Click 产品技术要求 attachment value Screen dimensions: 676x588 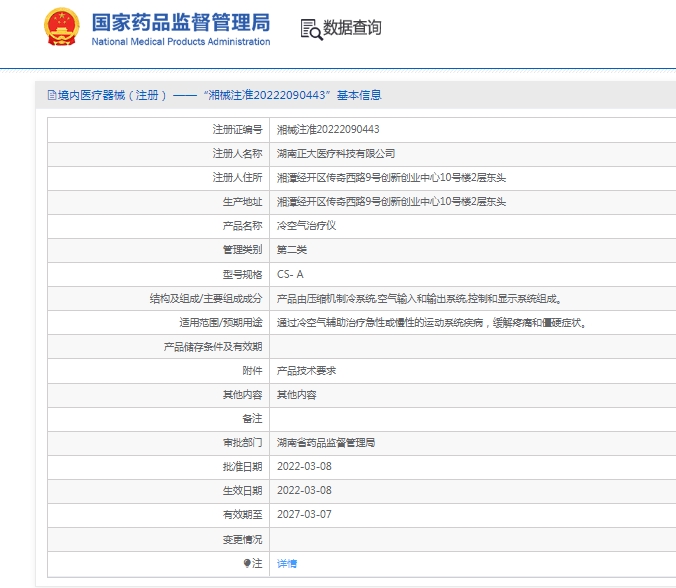pos(306,371)
